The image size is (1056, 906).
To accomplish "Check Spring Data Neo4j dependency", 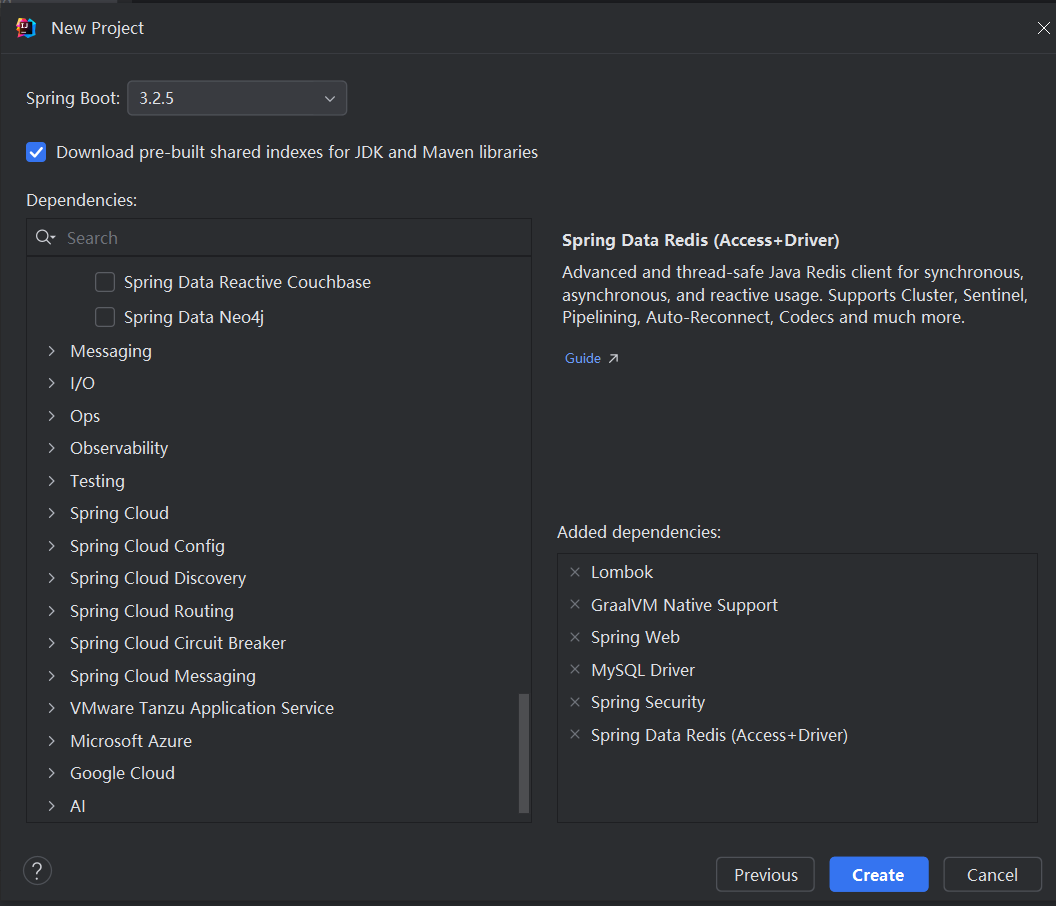I will coord(105,317).
